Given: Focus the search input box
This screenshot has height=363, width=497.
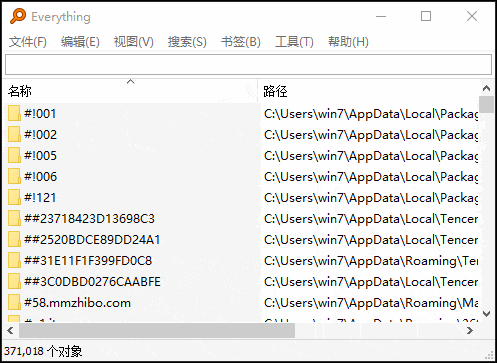Looking at the screenshot, I should [248, 64].
